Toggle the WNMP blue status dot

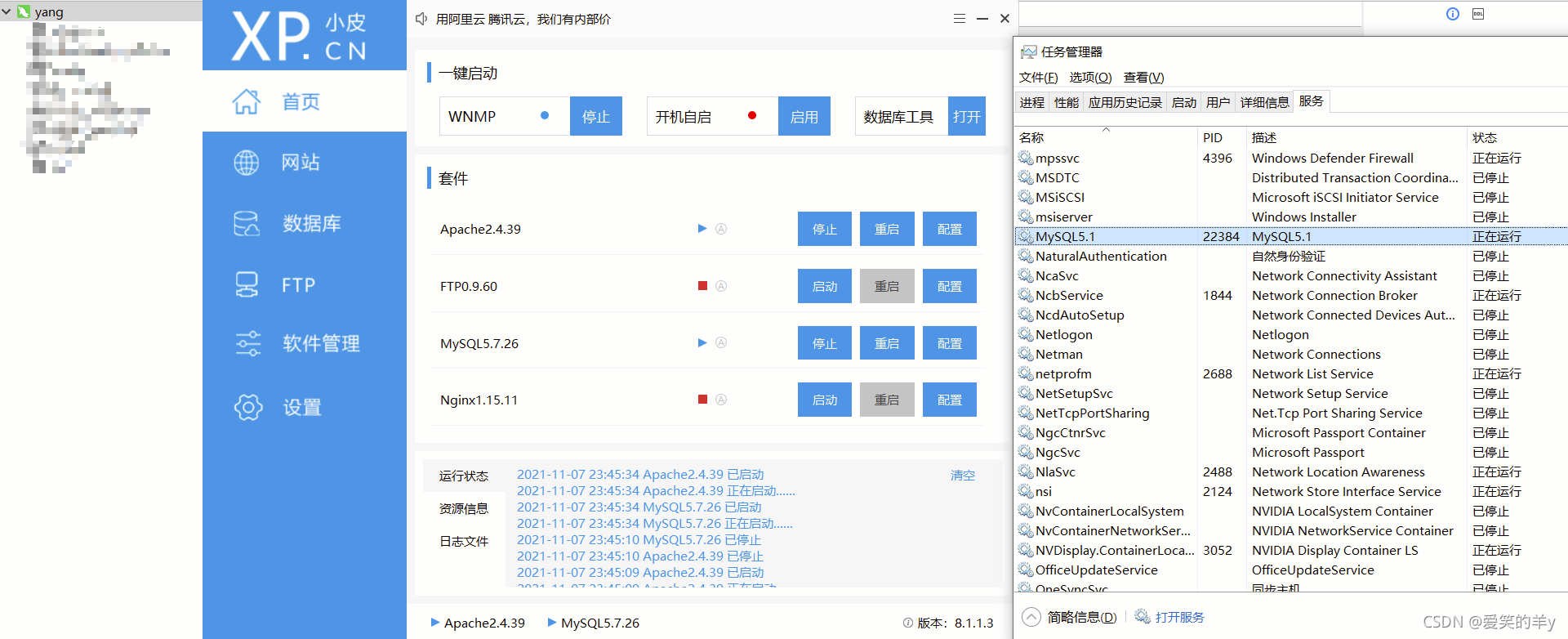(545, 115)
